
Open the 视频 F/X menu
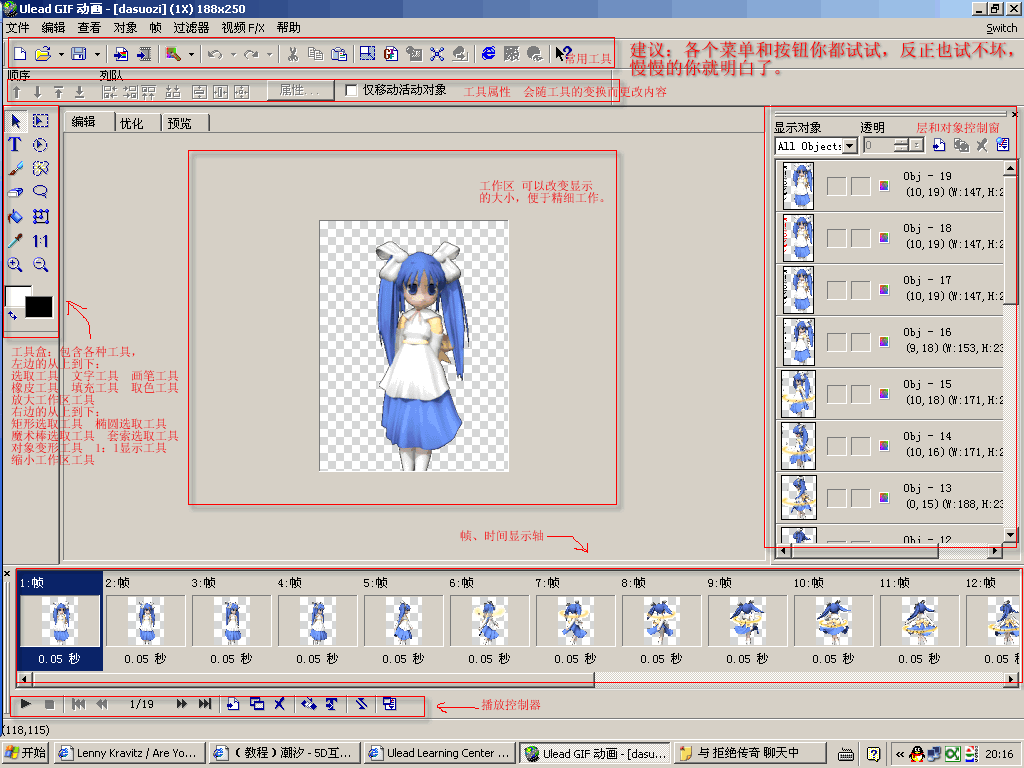pyautogui.click(x=243, y=27)
